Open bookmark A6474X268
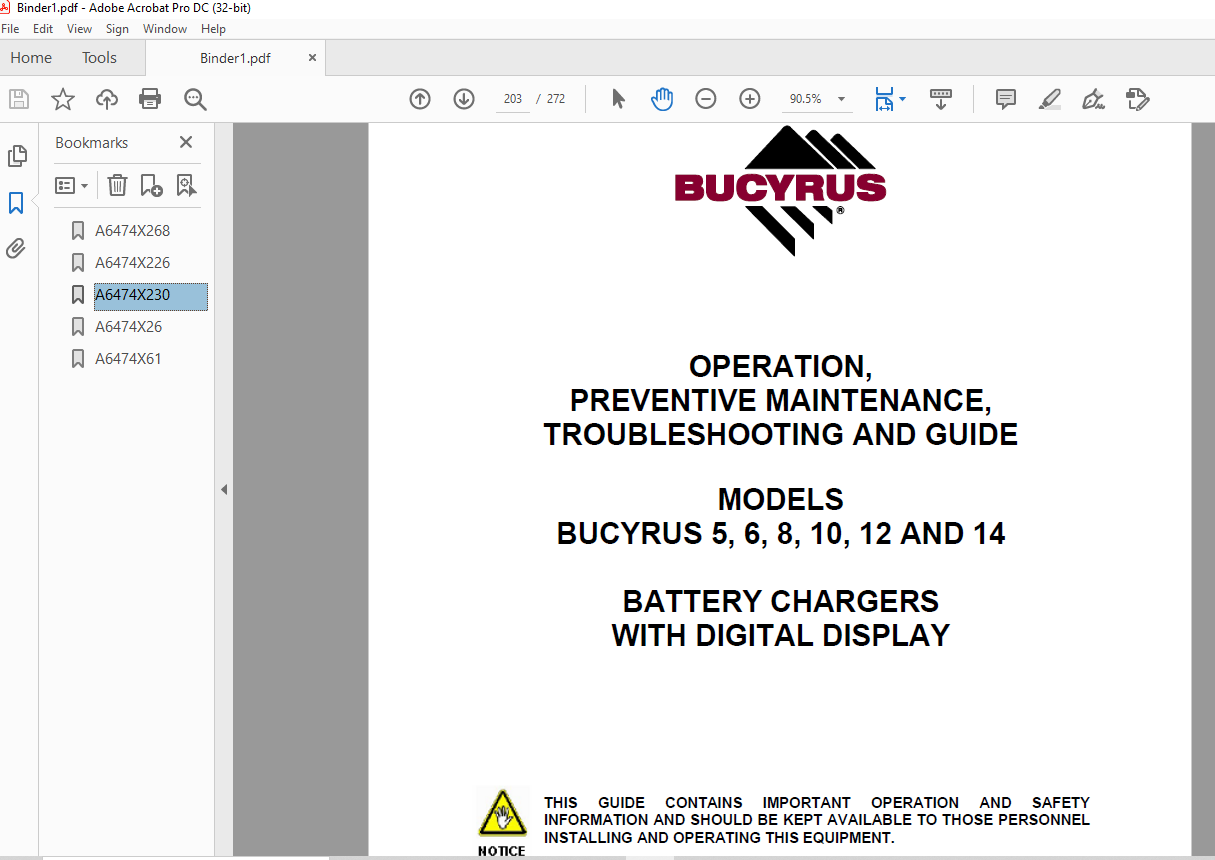The image size is (1215, 860). pos(132,231)
